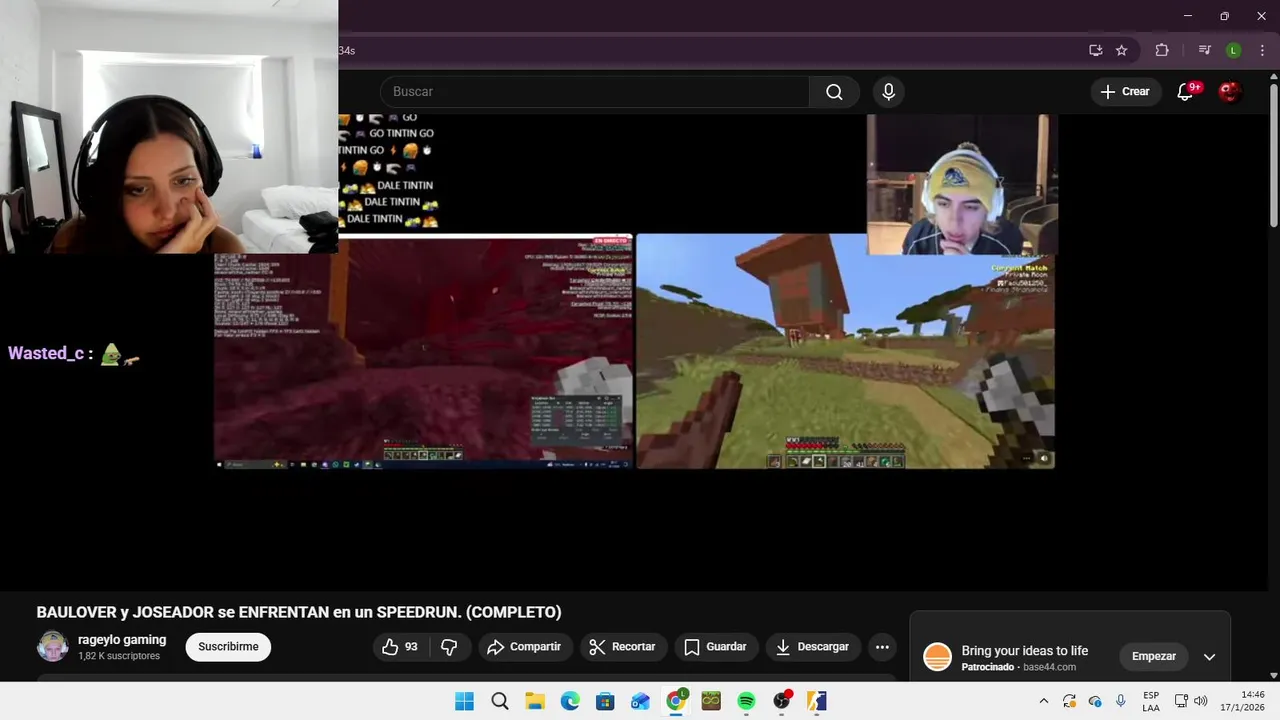The image size is (1280, 720).
Task: Expand the base44.com sponsored ad chevron
Action: click(1209, 657)
